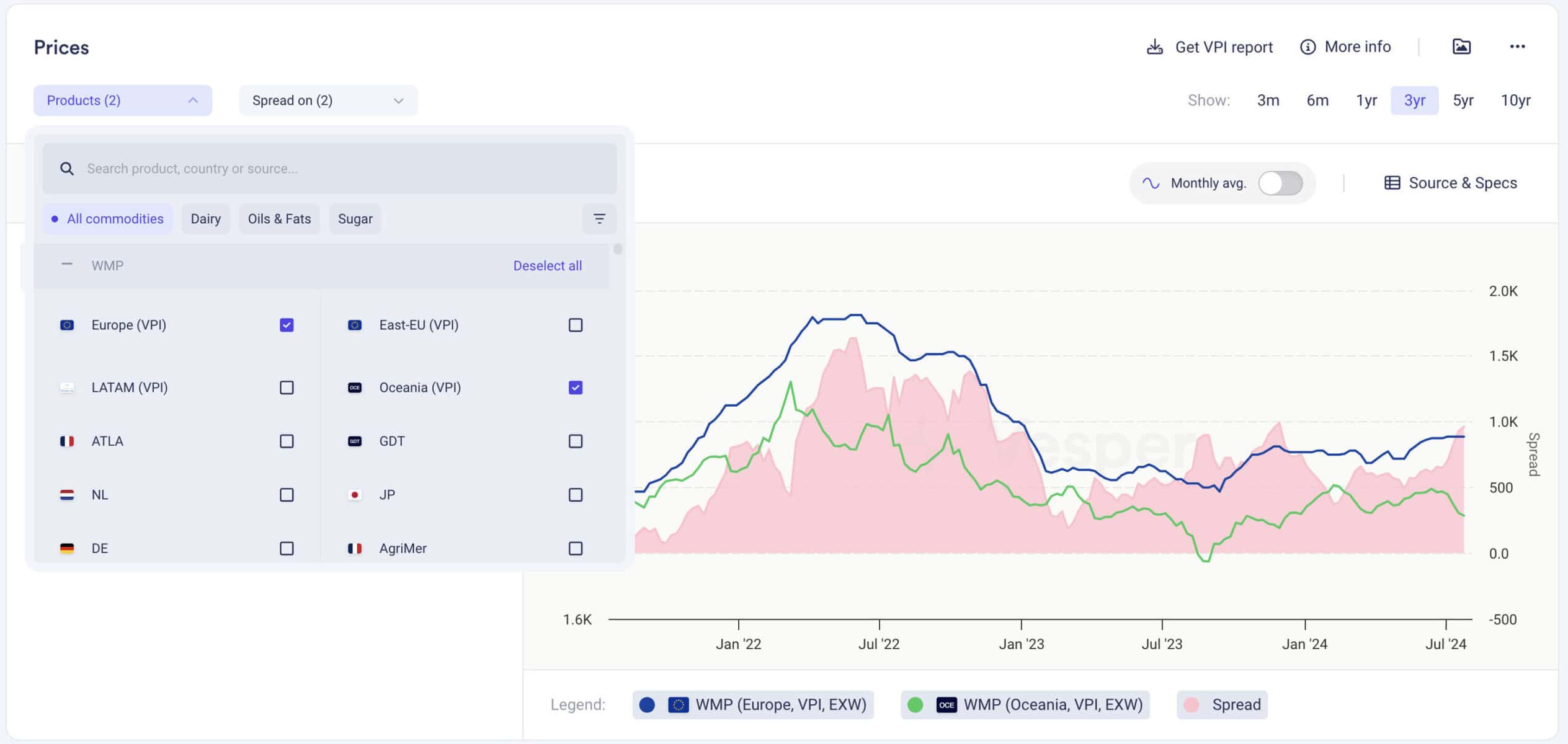This screenshot has width=1568, height=744.
Task: Click the pink Spread legend swatch
Action: 1191,705
